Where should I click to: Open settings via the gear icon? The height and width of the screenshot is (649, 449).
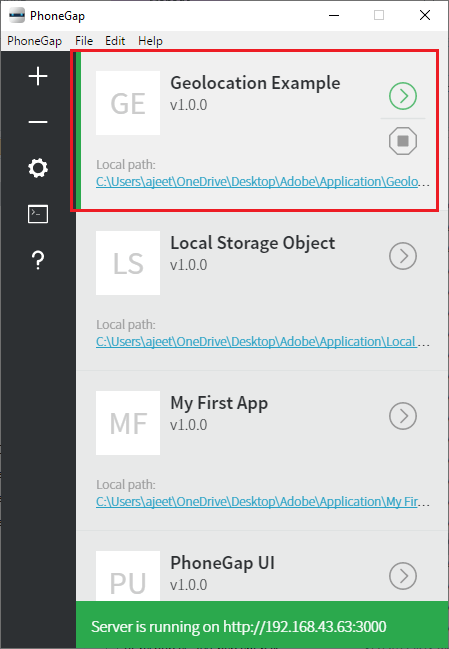pos(38,168)
